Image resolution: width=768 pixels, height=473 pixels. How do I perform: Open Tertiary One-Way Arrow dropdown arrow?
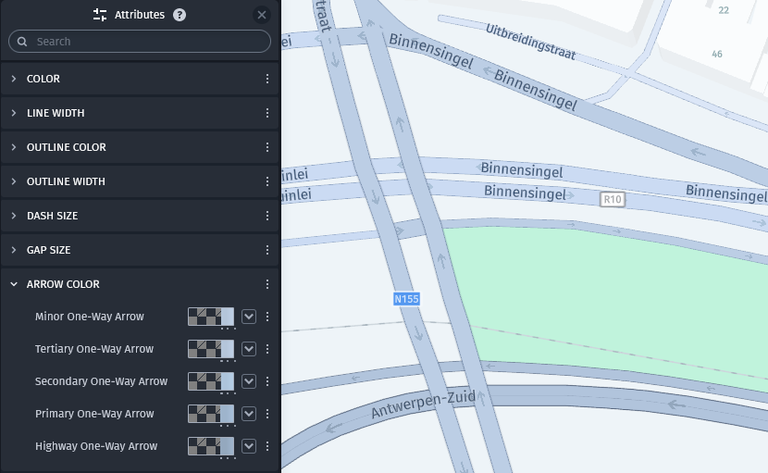pos(249,349)
